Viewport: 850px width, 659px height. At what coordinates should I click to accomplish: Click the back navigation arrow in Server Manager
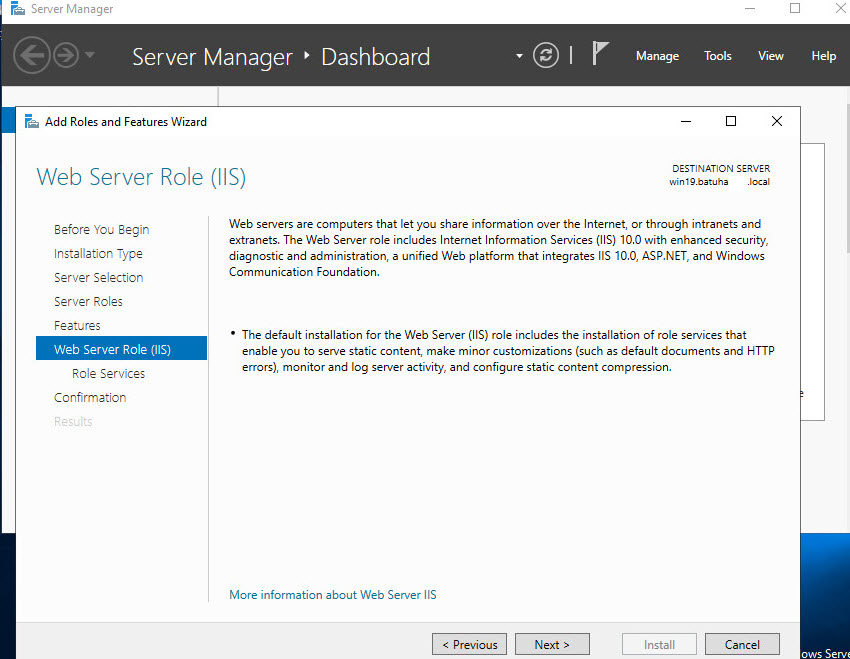(31, 55)
